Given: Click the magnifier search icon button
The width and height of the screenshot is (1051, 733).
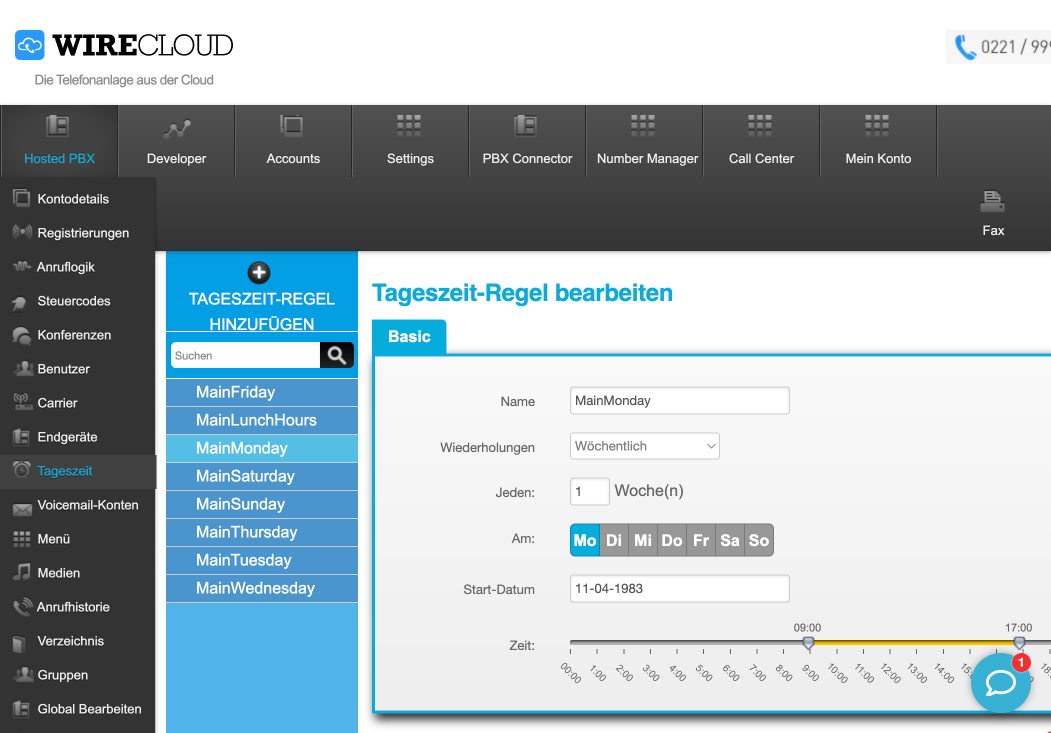Looking at the screenshot, I should click(336, 355).
